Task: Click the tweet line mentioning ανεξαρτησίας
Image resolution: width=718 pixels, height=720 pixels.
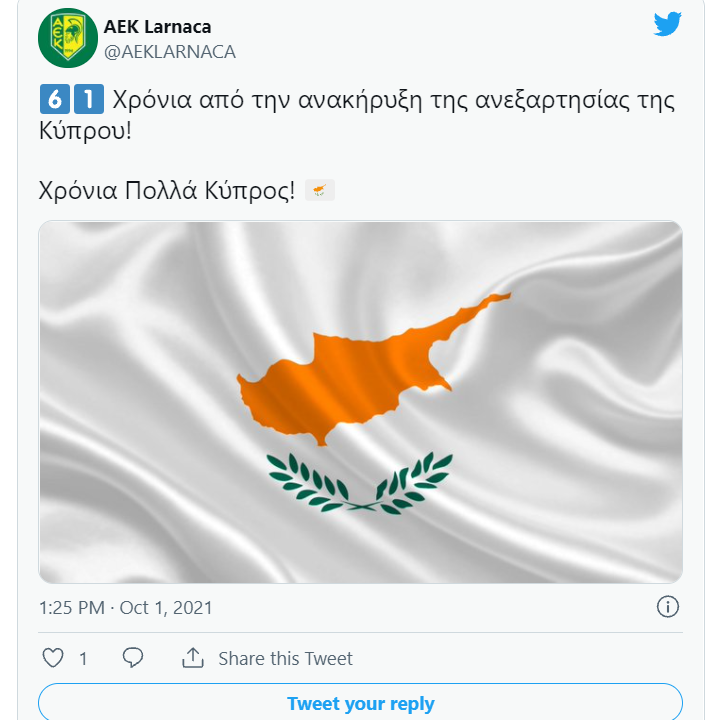Action: point(390,101)
